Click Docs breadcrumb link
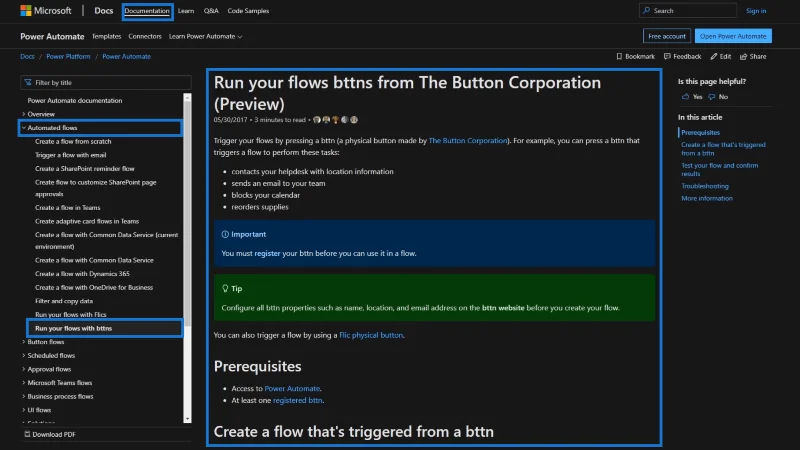 tap(27, 57)
